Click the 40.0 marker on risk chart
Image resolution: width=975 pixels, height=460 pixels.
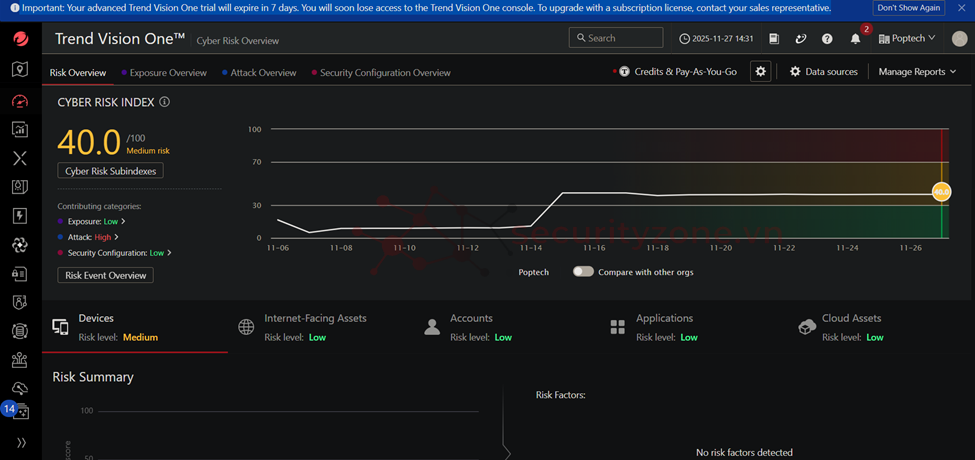click(941, 192)
